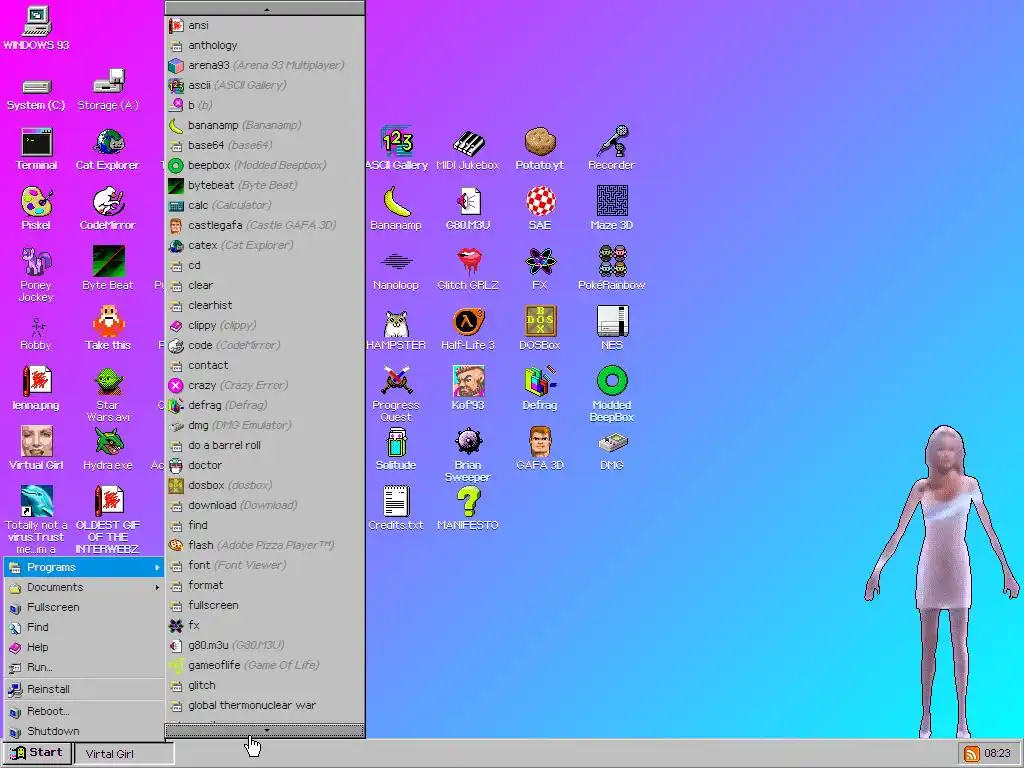Open the Modded BeepBox desktop icon

pyautogui.click(x=611, y=394)
